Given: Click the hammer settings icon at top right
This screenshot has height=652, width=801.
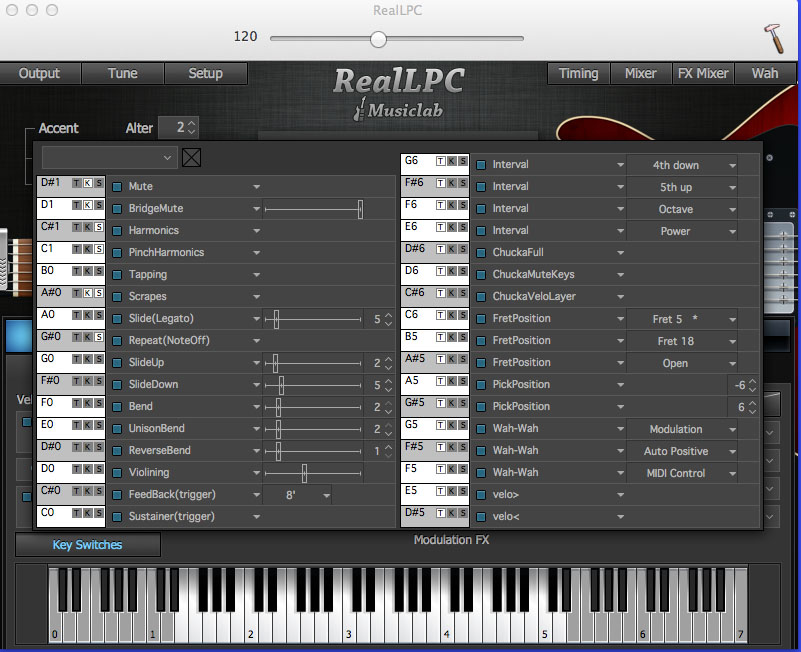Looking at the screenshot, I should 773,38.
